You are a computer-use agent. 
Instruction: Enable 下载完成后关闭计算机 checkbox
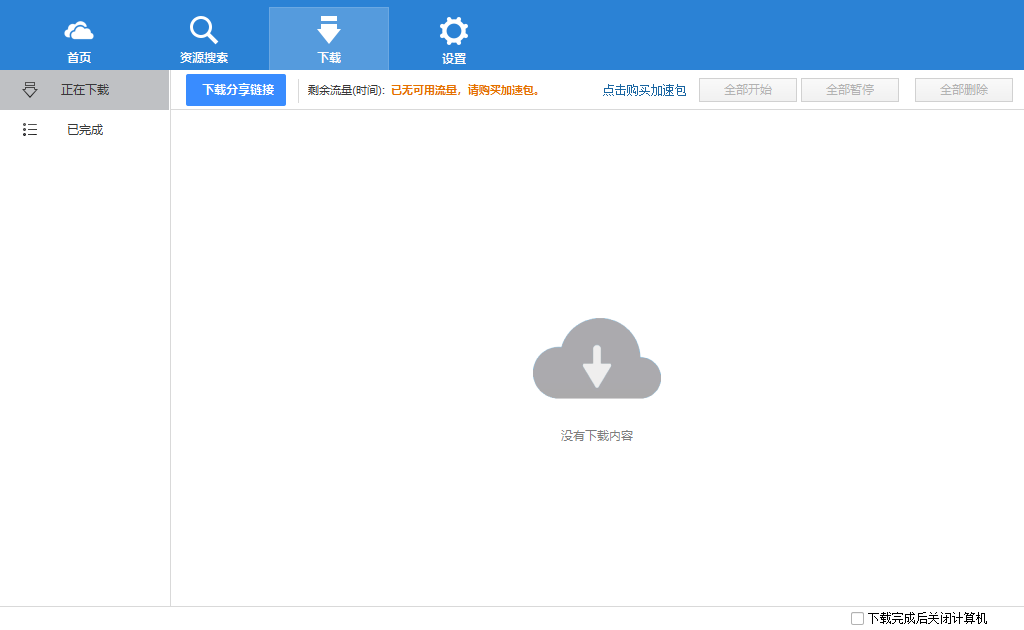point(857,618)
